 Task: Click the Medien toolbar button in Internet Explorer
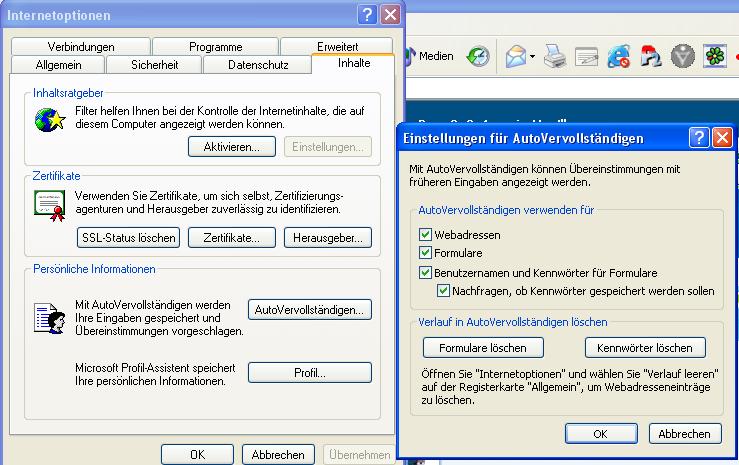[430, 56]
